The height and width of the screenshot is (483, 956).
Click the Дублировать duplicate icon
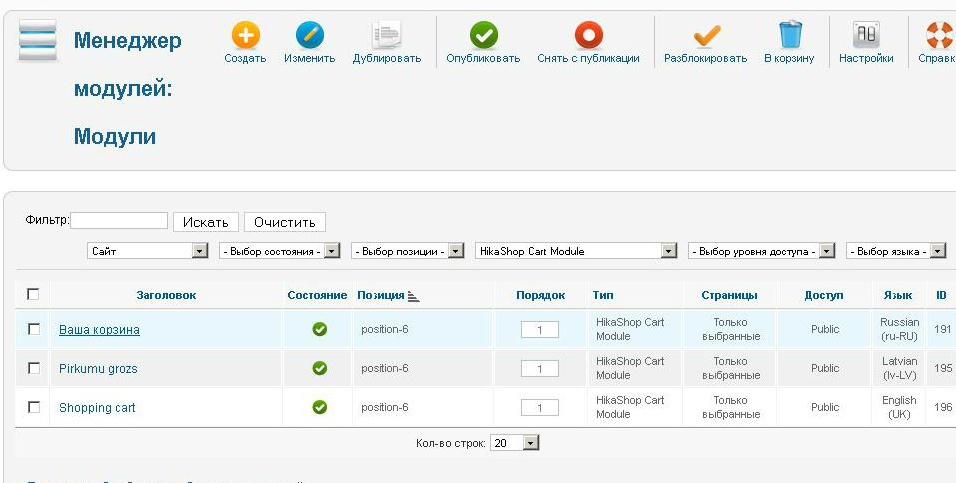(387, 35)
